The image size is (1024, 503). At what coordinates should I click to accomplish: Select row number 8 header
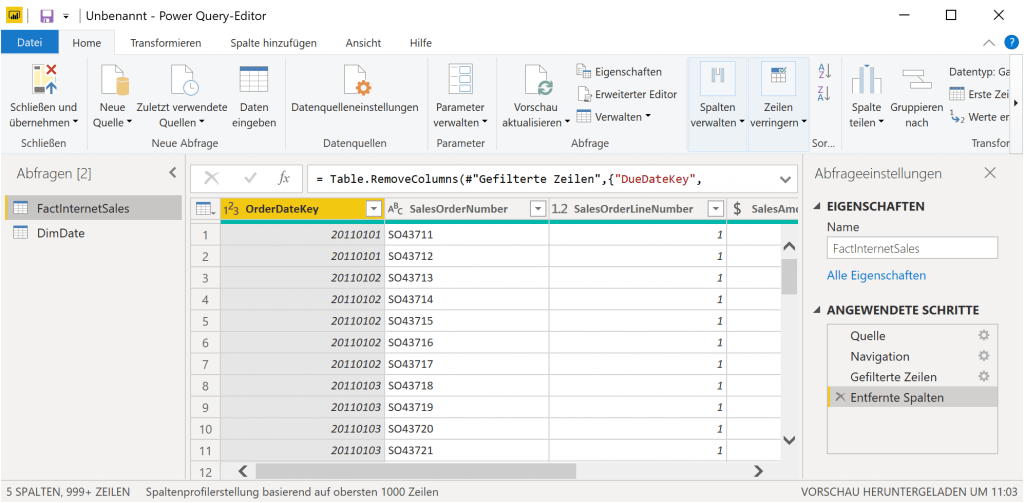coord(206,385)
